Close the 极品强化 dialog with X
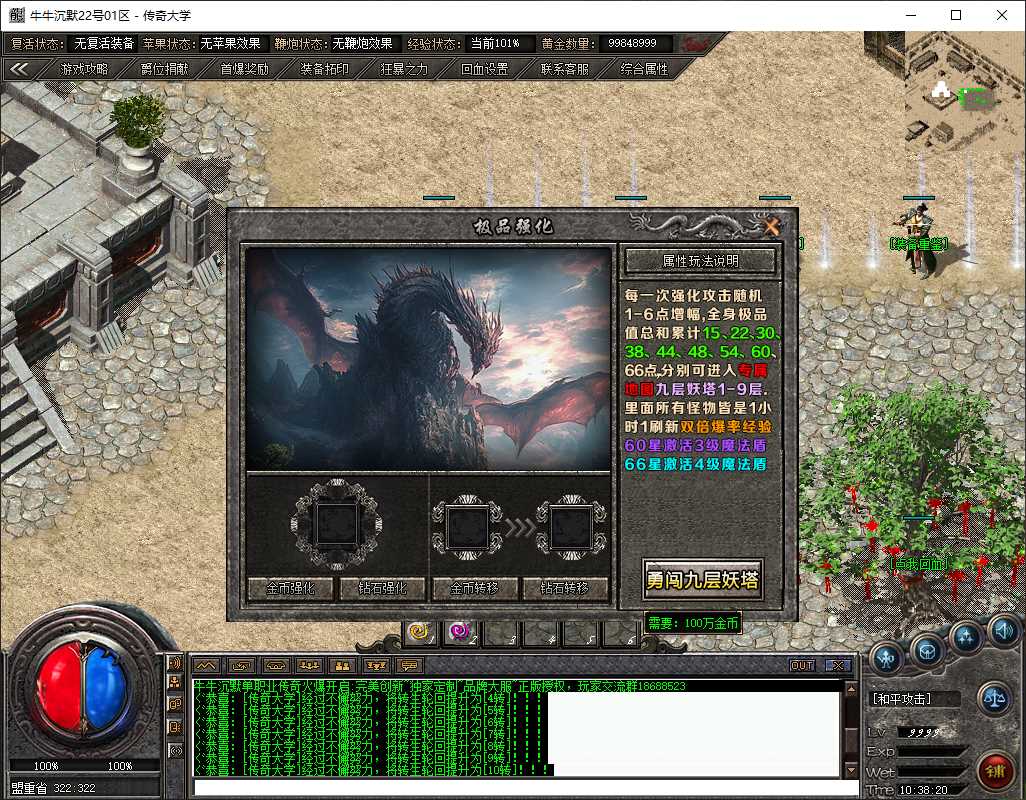This screenshot has height=800, width=1026. [x=772, y=227]
